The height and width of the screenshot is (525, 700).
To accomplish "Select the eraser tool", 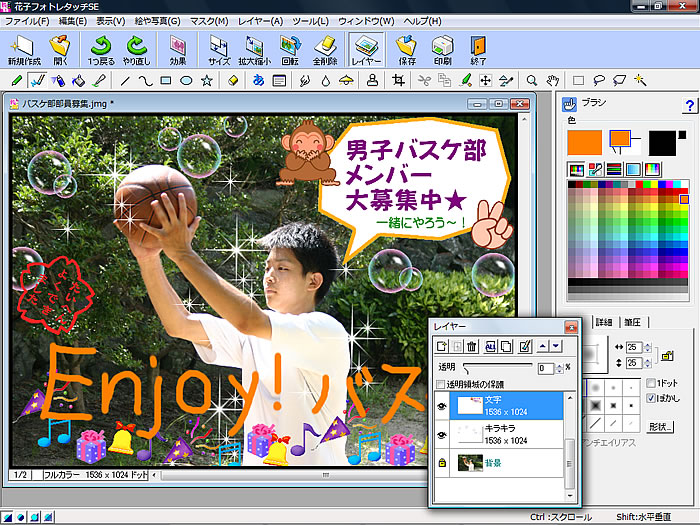I will (233, 81).
